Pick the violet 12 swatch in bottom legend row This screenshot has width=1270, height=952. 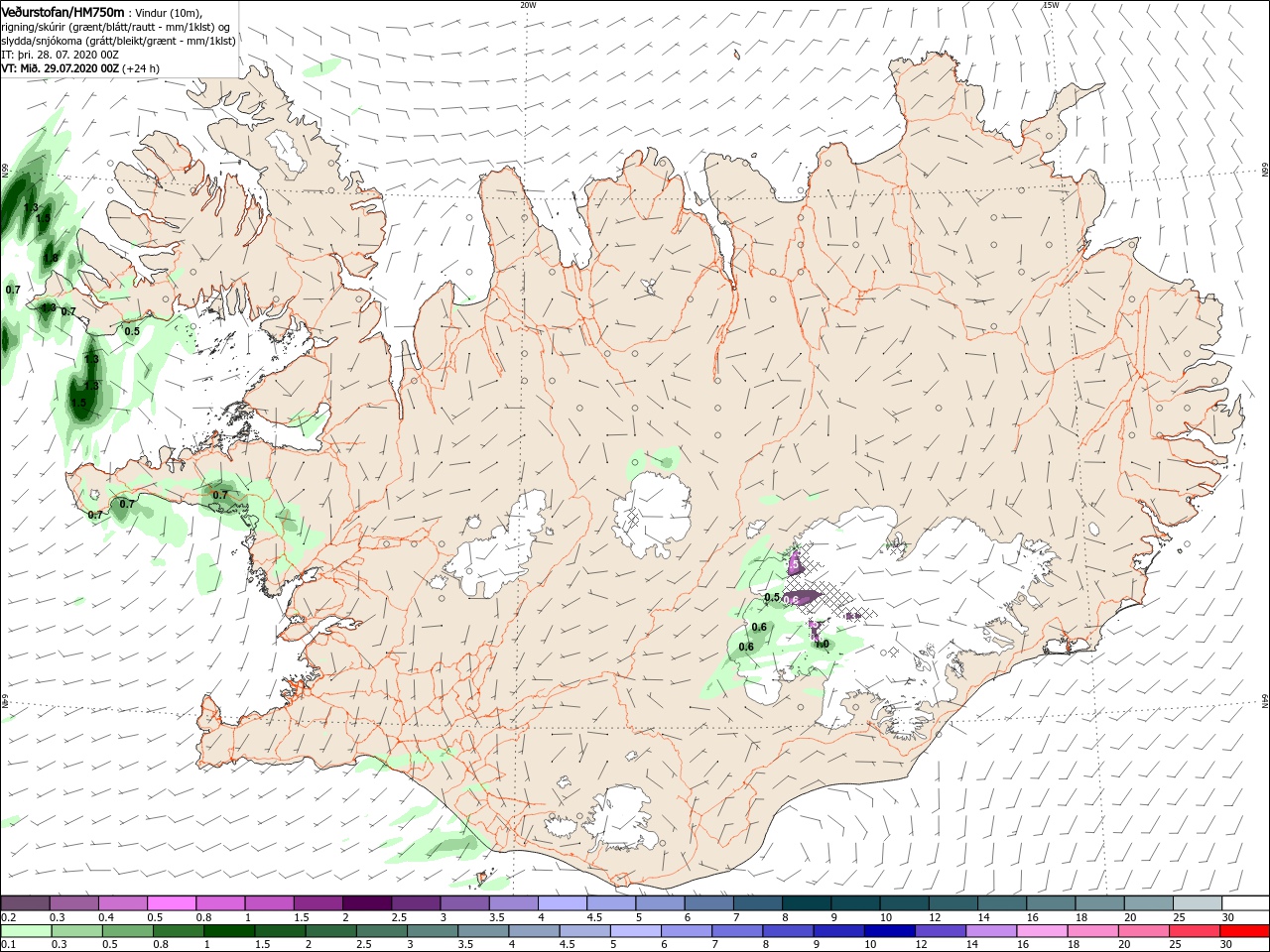point(940,931)
